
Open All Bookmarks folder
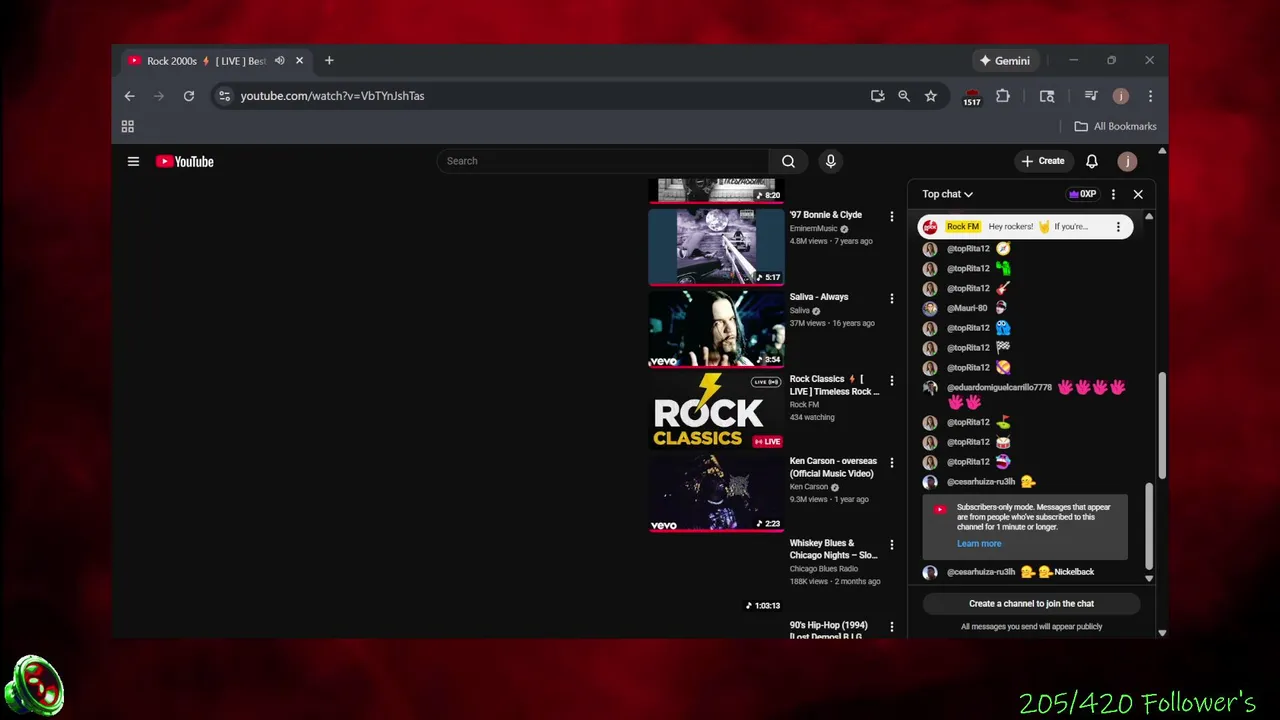[x=1115, y=126]
